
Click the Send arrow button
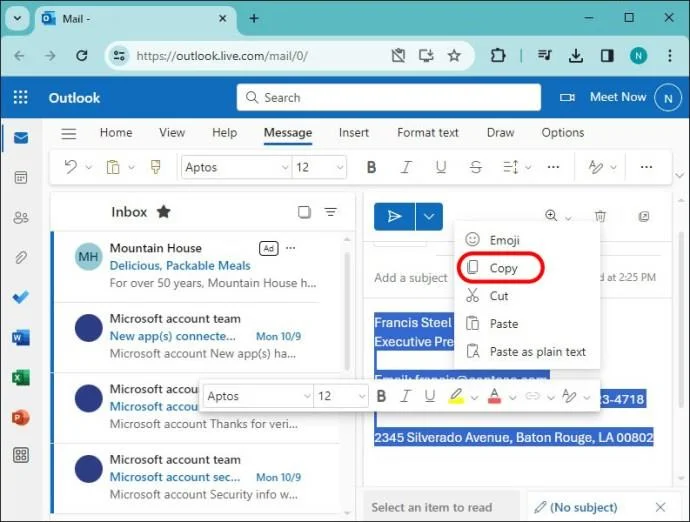pyautogui.click(x=394, y=216)
